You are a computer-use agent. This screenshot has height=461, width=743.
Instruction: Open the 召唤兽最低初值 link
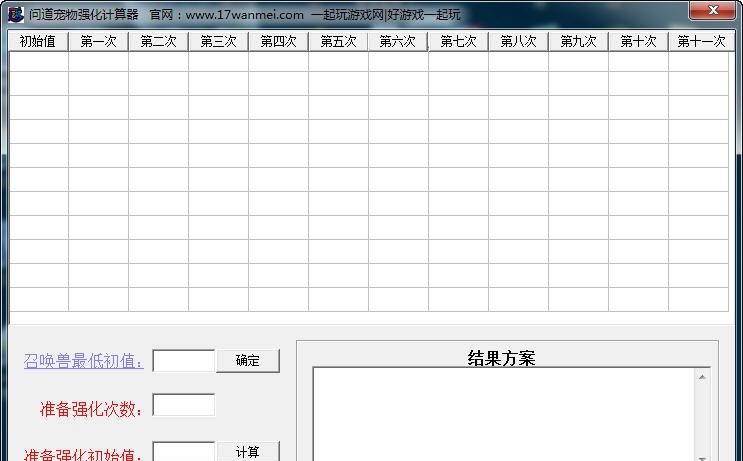click(83, 361)
